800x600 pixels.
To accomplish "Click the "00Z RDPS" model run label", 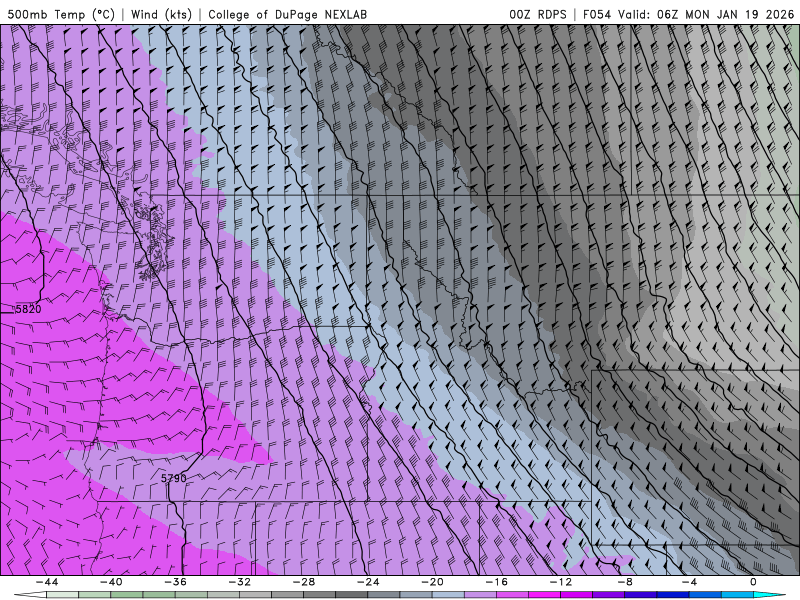I will [x=538, y=14].
